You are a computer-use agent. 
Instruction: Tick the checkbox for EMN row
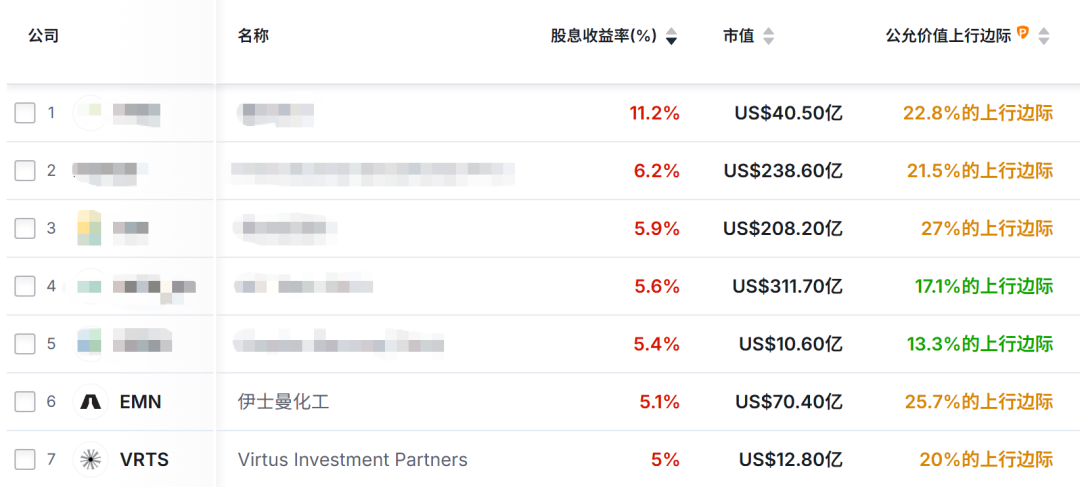pos(25,402)
